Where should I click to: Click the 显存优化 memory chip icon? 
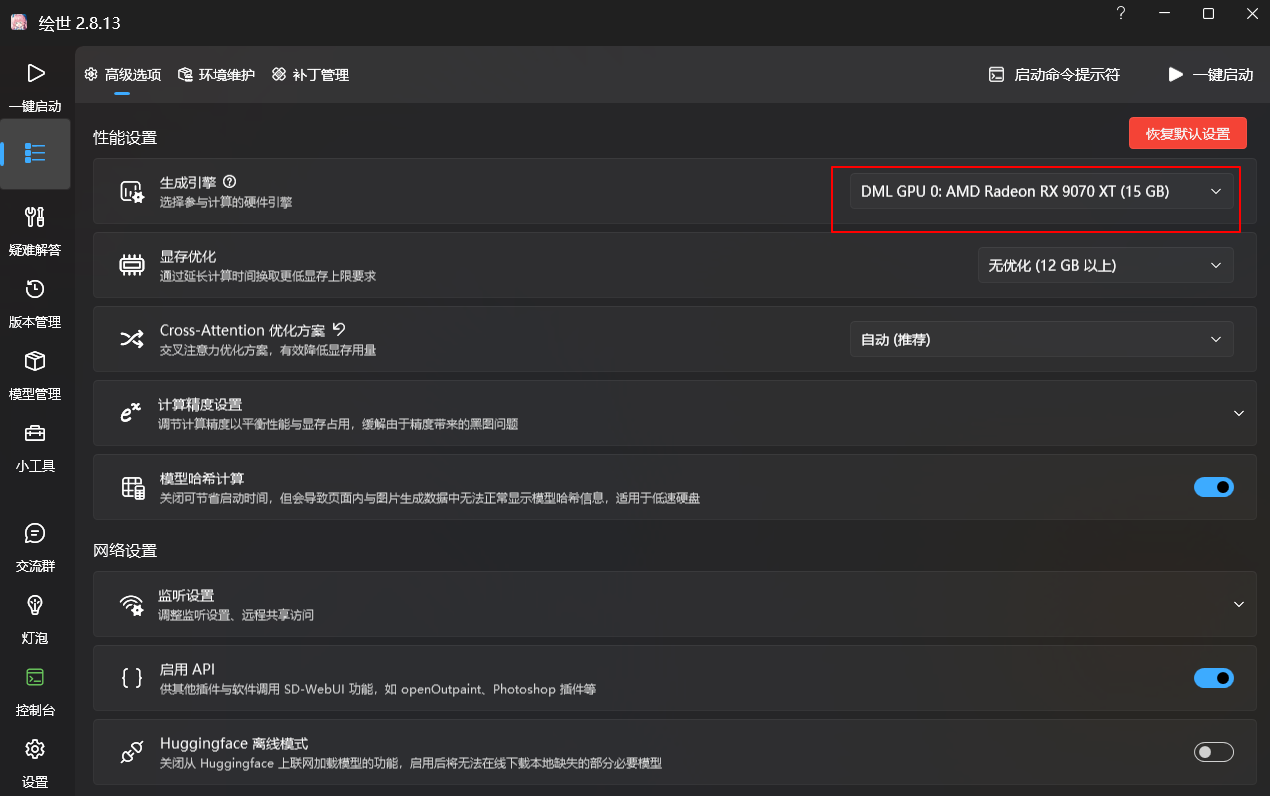pos(132,265)
